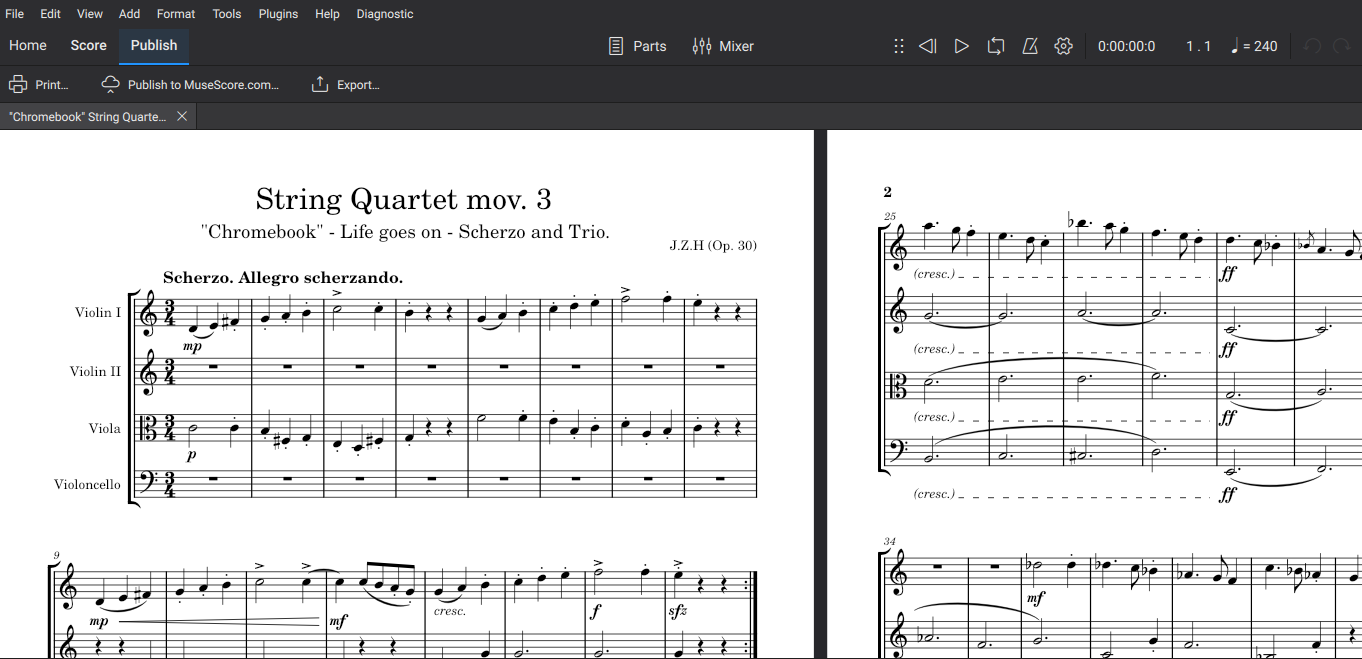Click the playback toolbar drag handle
The width and height of the screenshot is (1362, 659).
(899, 46)
